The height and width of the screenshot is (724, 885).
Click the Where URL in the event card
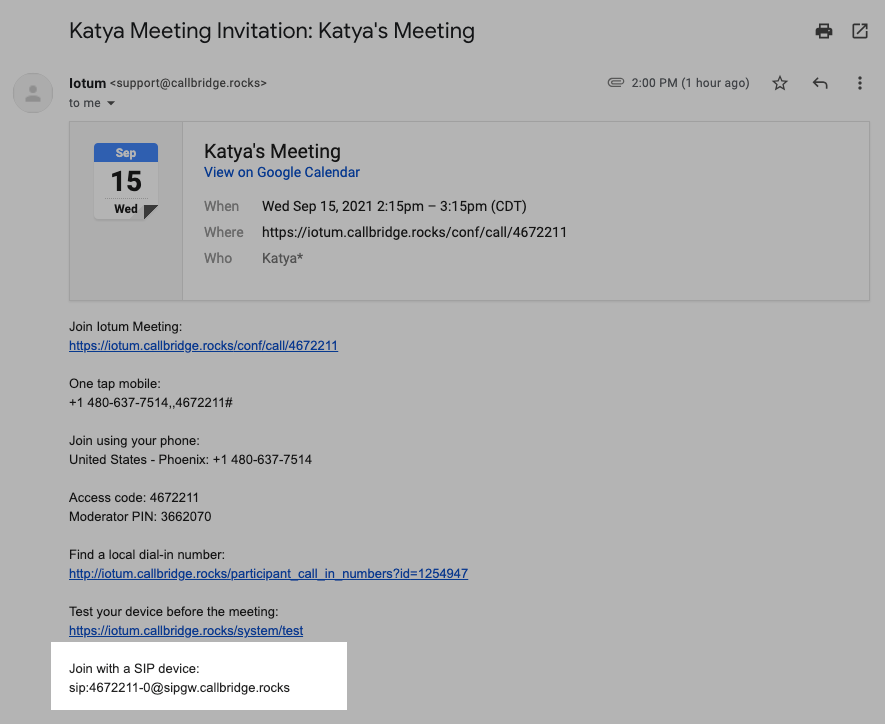414,232
